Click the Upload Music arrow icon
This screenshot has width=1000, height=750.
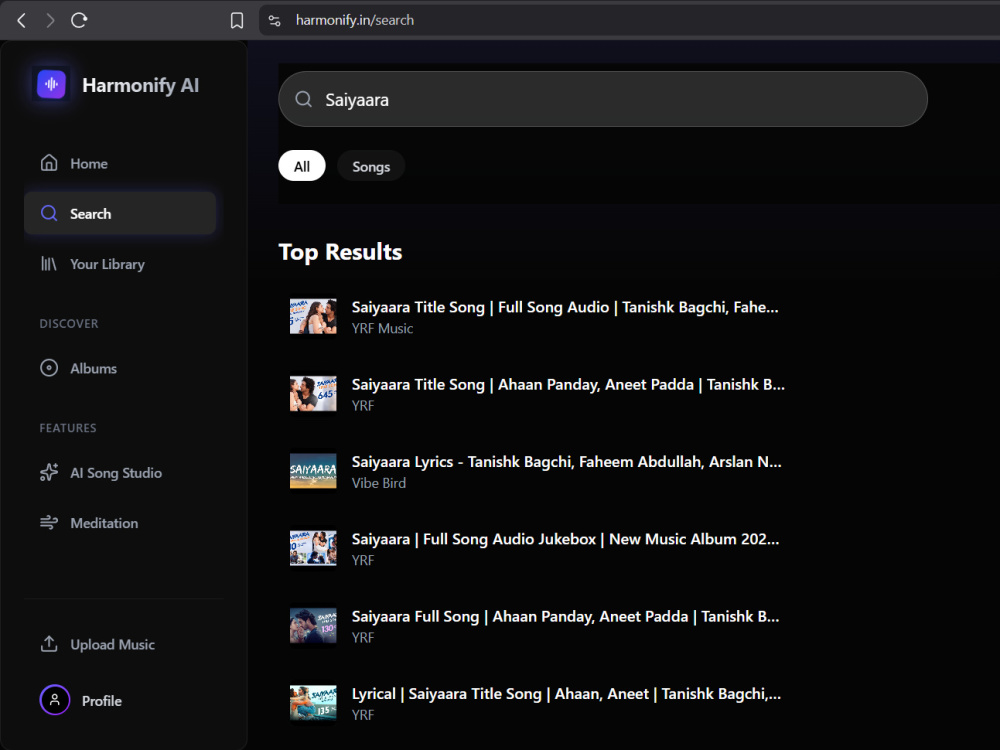pyautogui.click(x=49, y=644)
